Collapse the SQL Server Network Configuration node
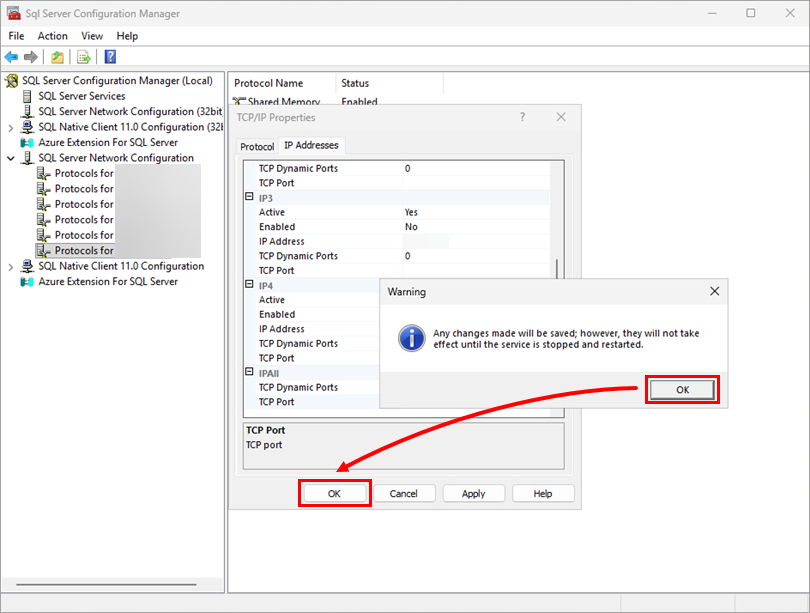 (11, 158)
